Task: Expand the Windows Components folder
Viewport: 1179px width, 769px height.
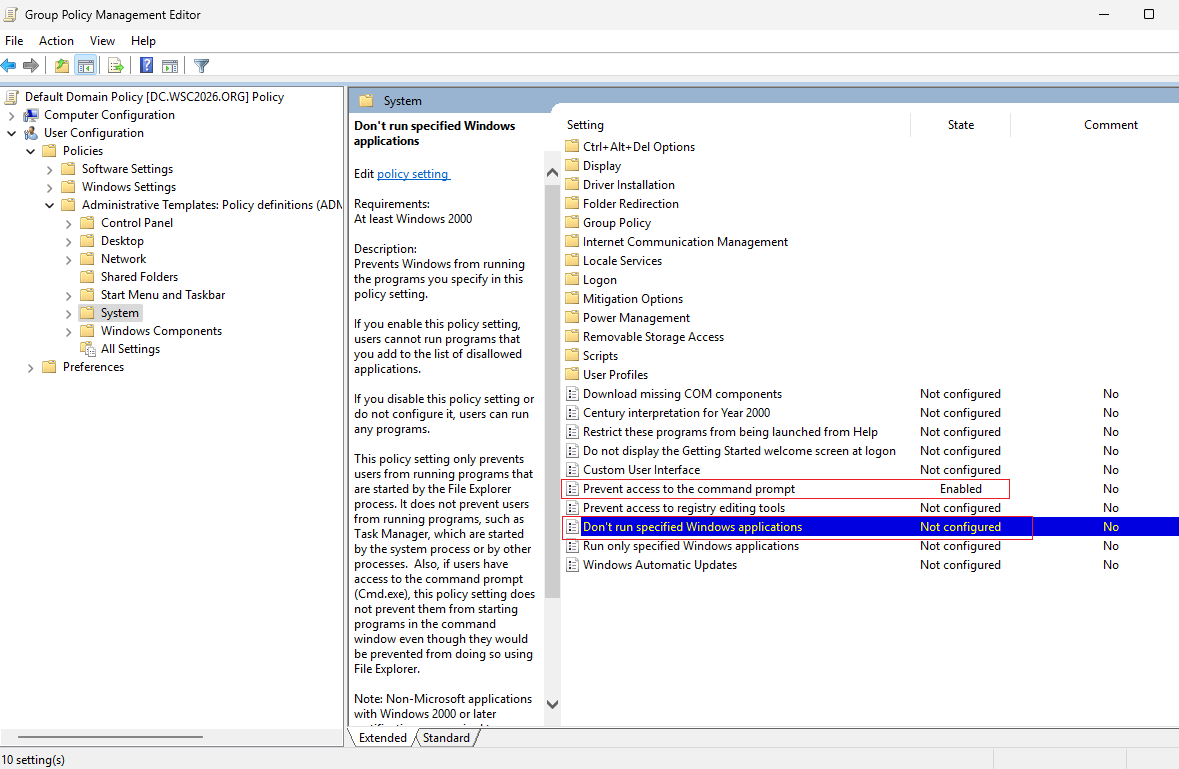Action: [68, 332]
